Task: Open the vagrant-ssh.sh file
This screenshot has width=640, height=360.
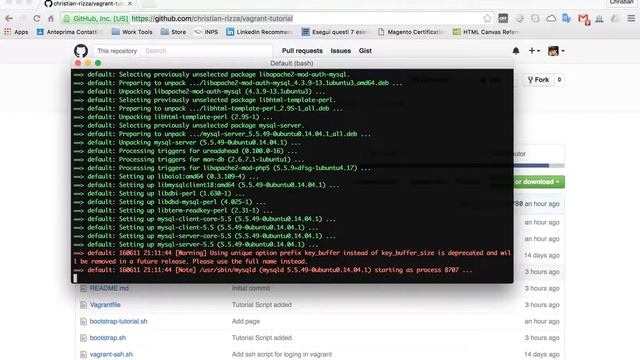Action: point(111,354)
